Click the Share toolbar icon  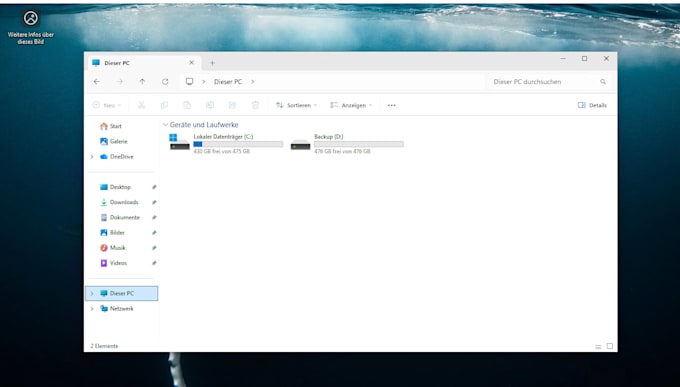point(232,105)
